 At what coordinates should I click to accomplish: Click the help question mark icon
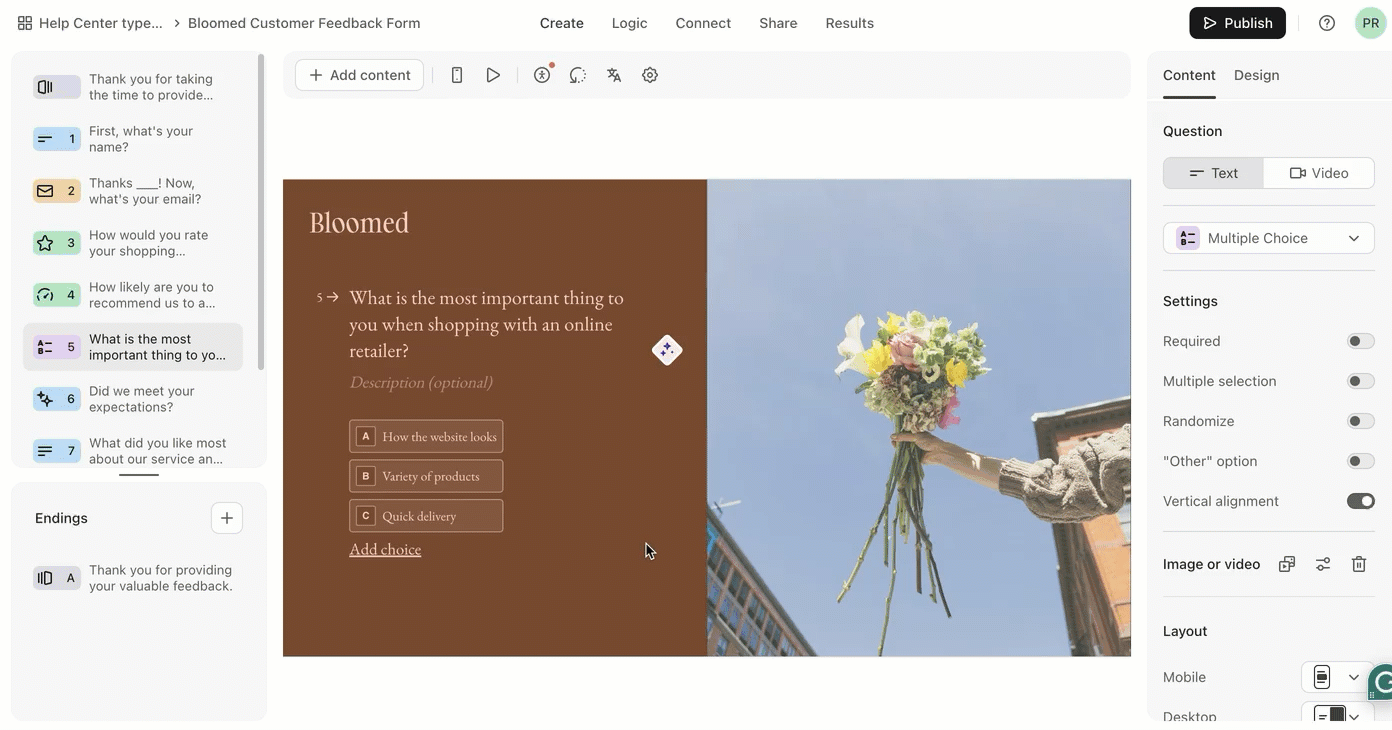(x=1327, y=23)
